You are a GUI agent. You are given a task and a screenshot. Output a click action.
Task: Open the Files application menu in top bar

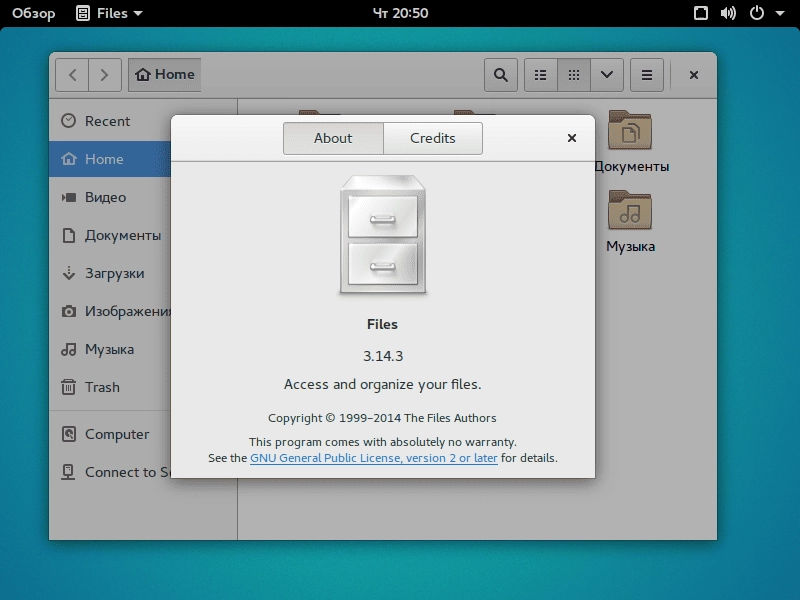coord(109,13)
